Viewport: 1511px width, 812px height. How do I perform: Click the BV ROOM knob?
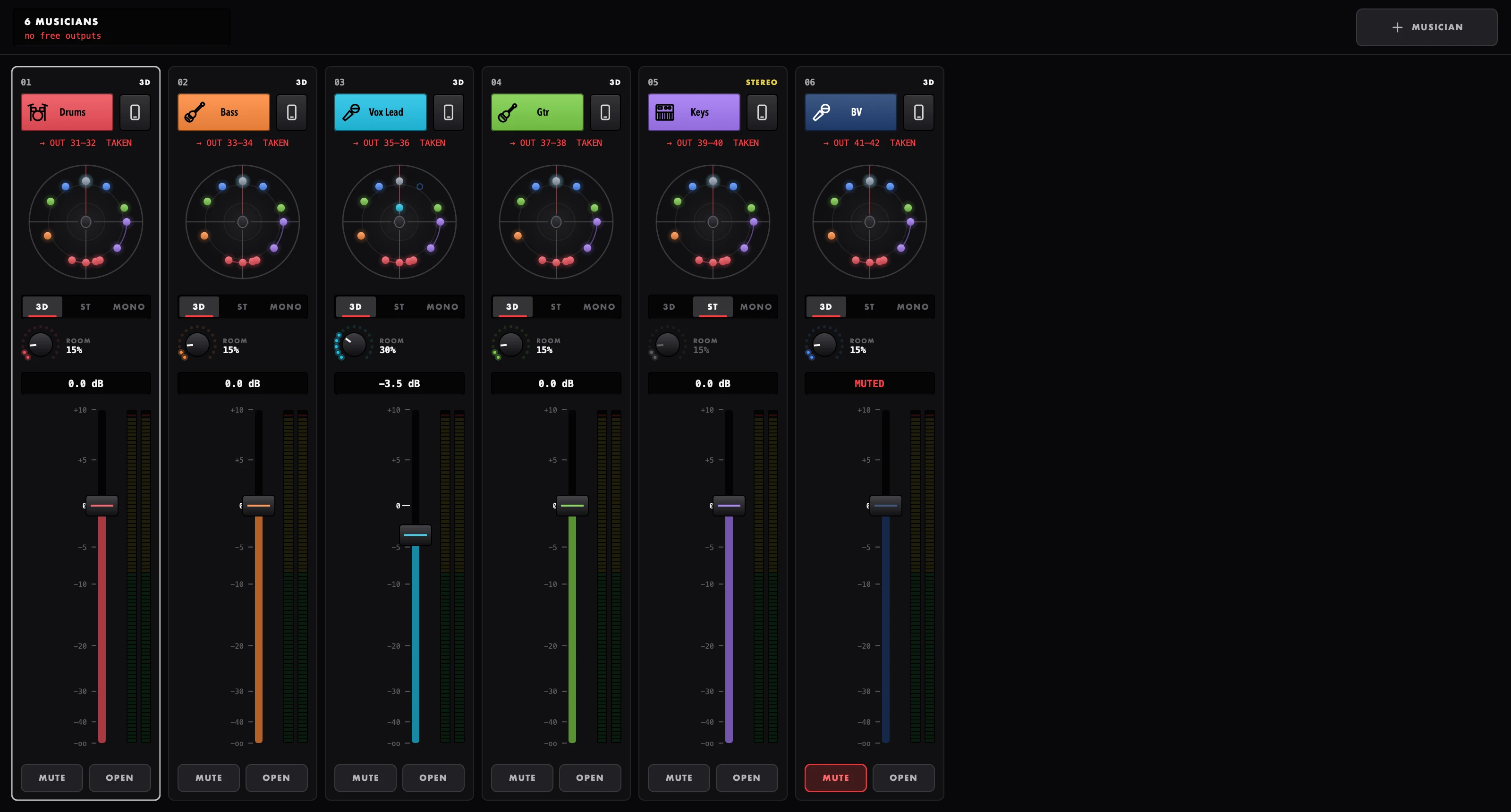coord(824,345)
